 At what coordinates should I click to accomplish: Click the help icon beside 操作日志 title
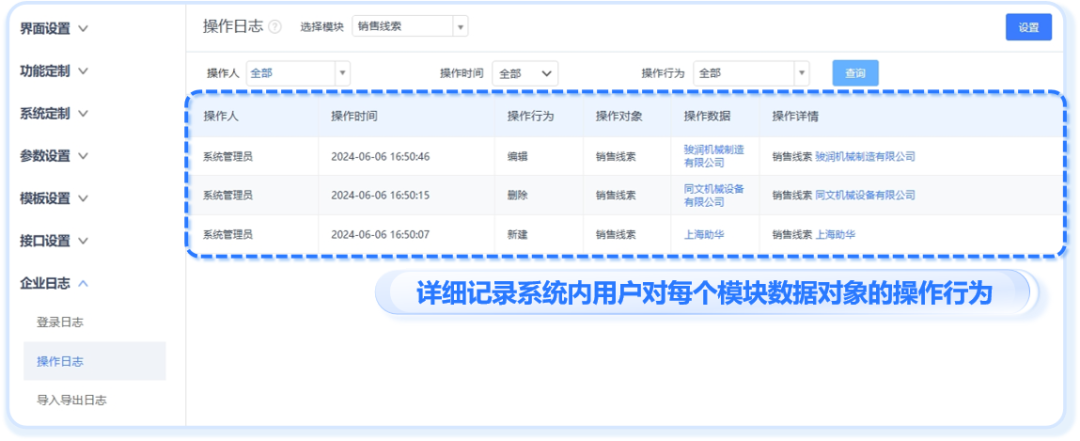[x=275, y=27]
